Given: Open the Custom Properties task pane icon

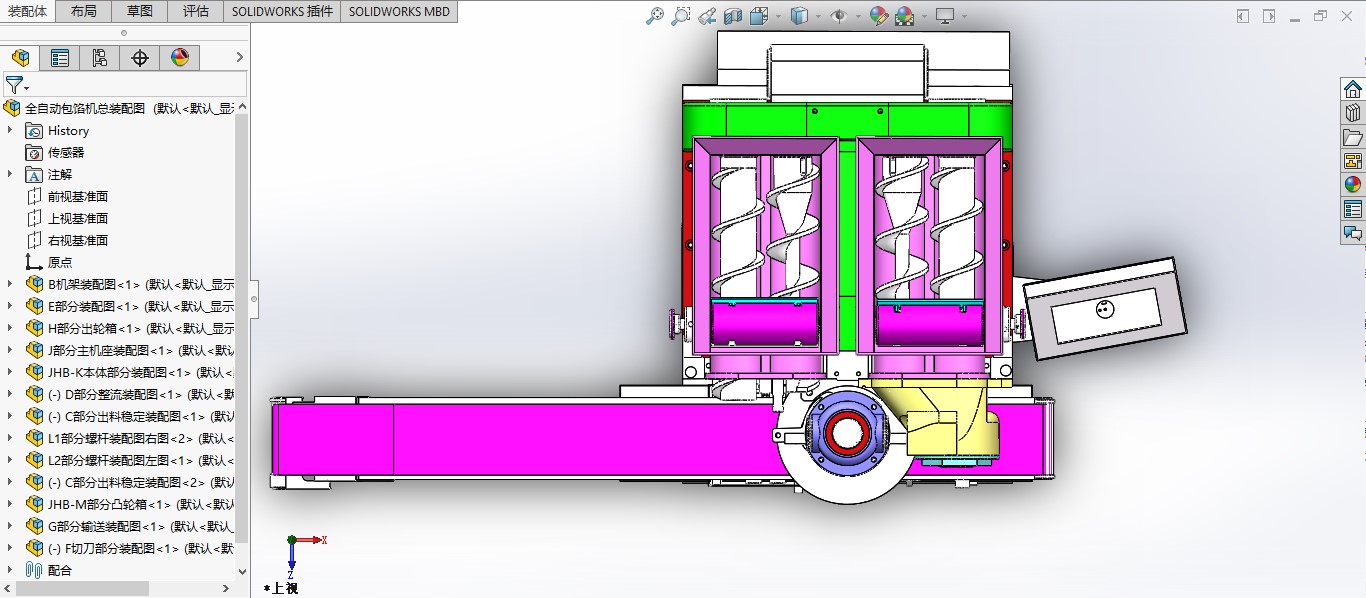Looking at the screenshot, I should pos(1353,210).
